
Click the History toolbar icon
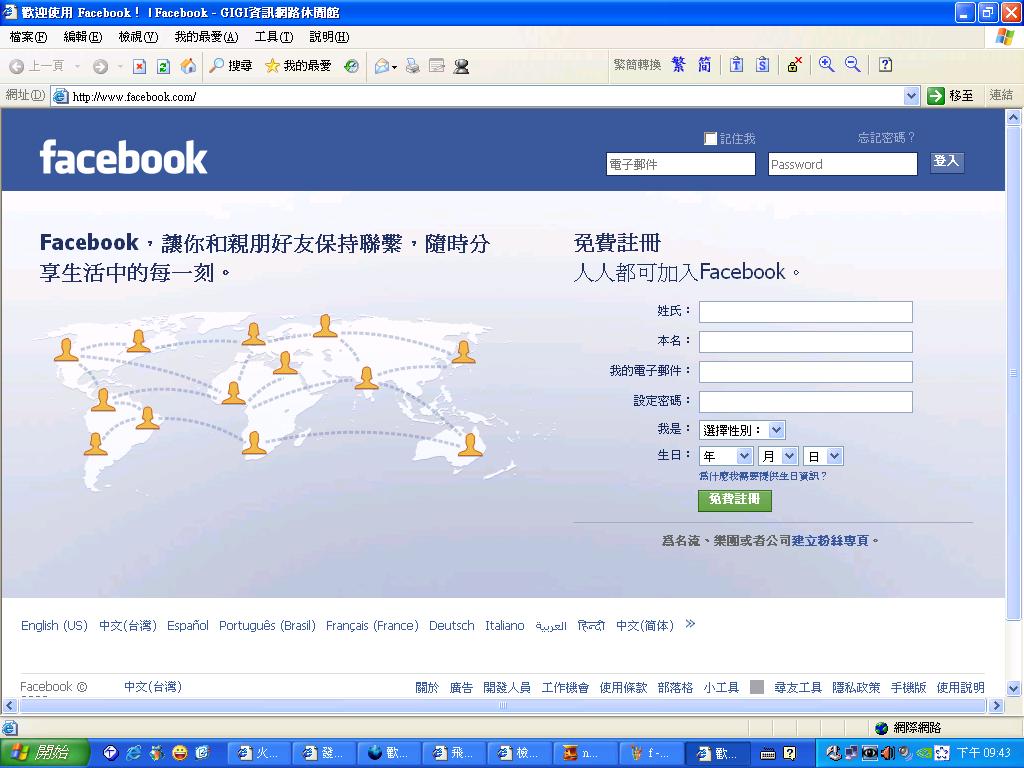coord(351,66)
